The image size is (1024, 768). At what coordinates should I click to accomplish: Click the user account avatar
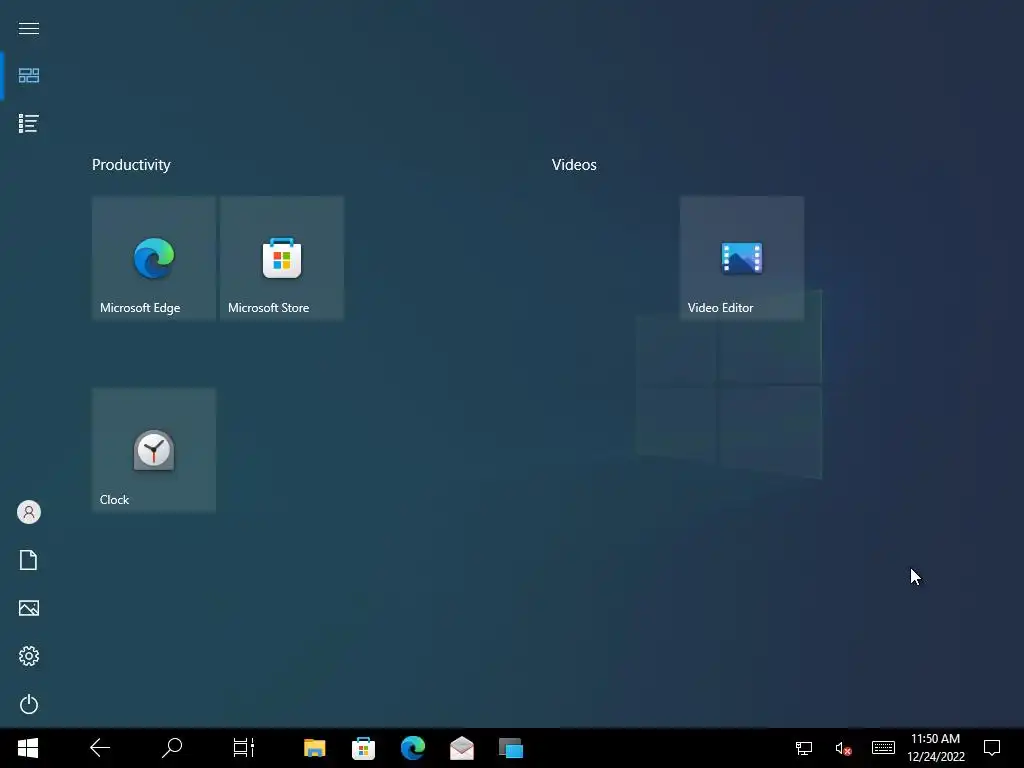(x=29, y=512)
